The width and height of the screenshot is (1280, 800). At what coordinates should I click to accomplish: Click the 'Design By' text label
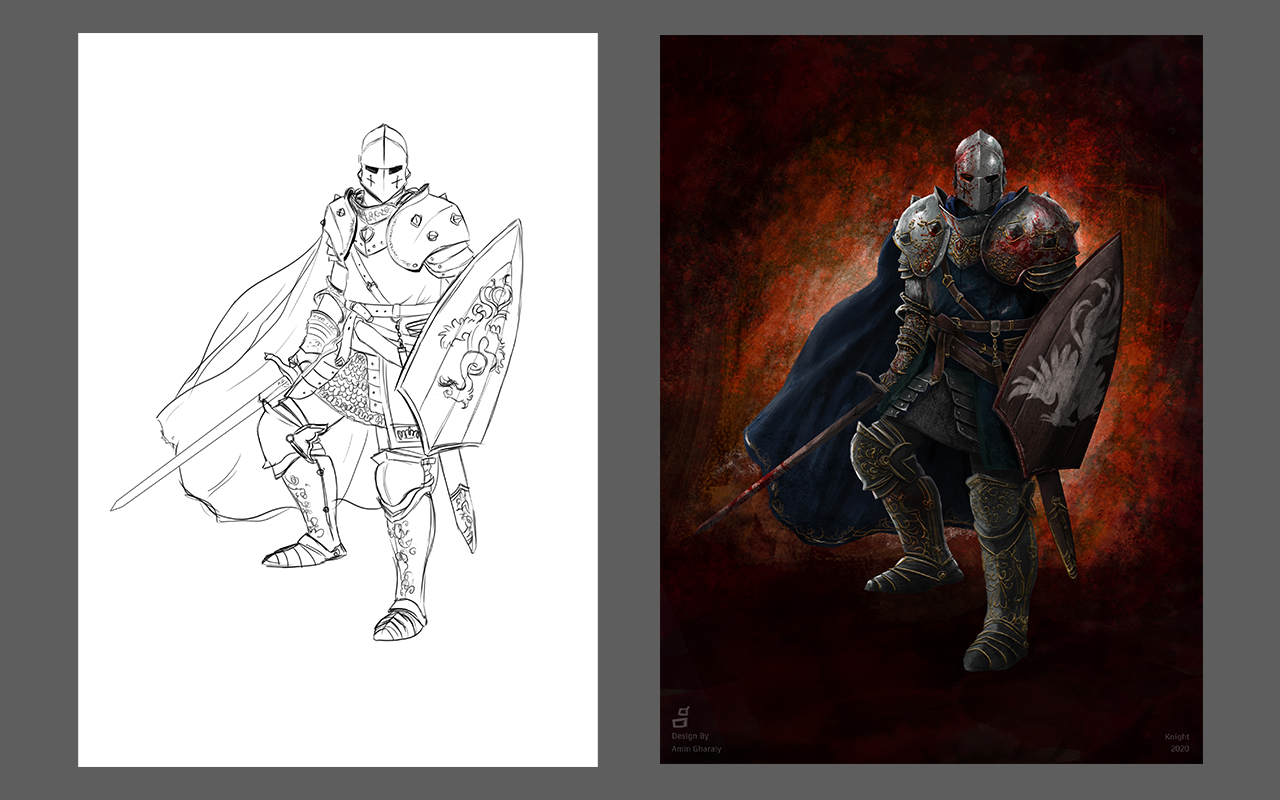(690, 736)
